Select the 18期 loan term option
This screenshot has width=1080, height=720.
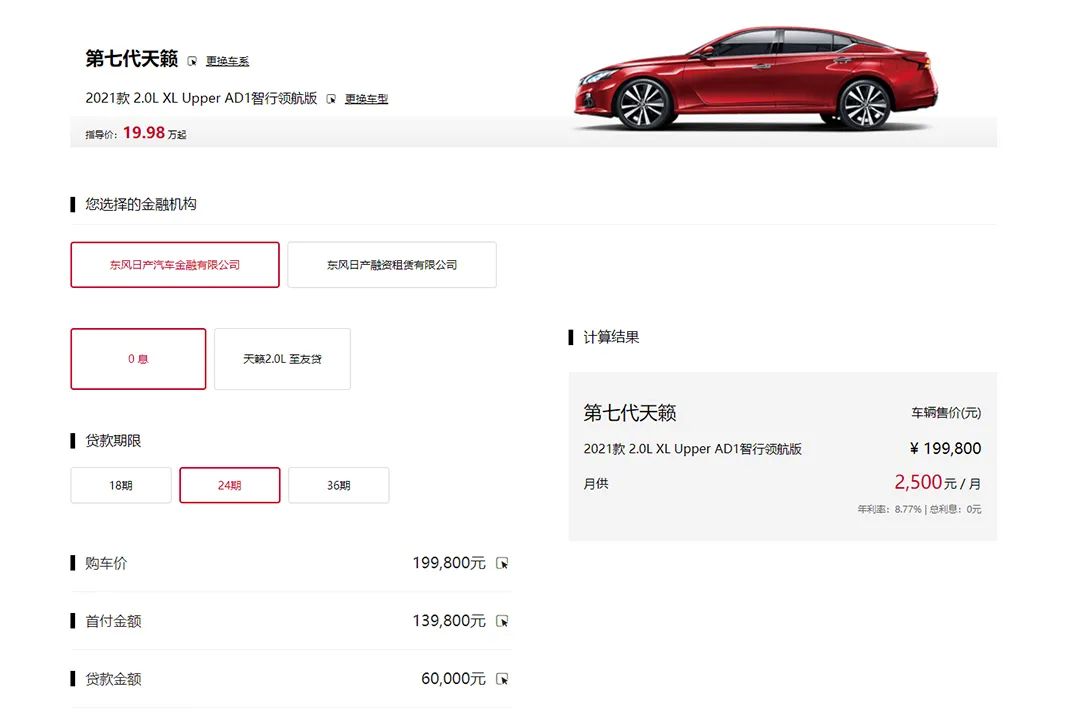coord(120,485)
